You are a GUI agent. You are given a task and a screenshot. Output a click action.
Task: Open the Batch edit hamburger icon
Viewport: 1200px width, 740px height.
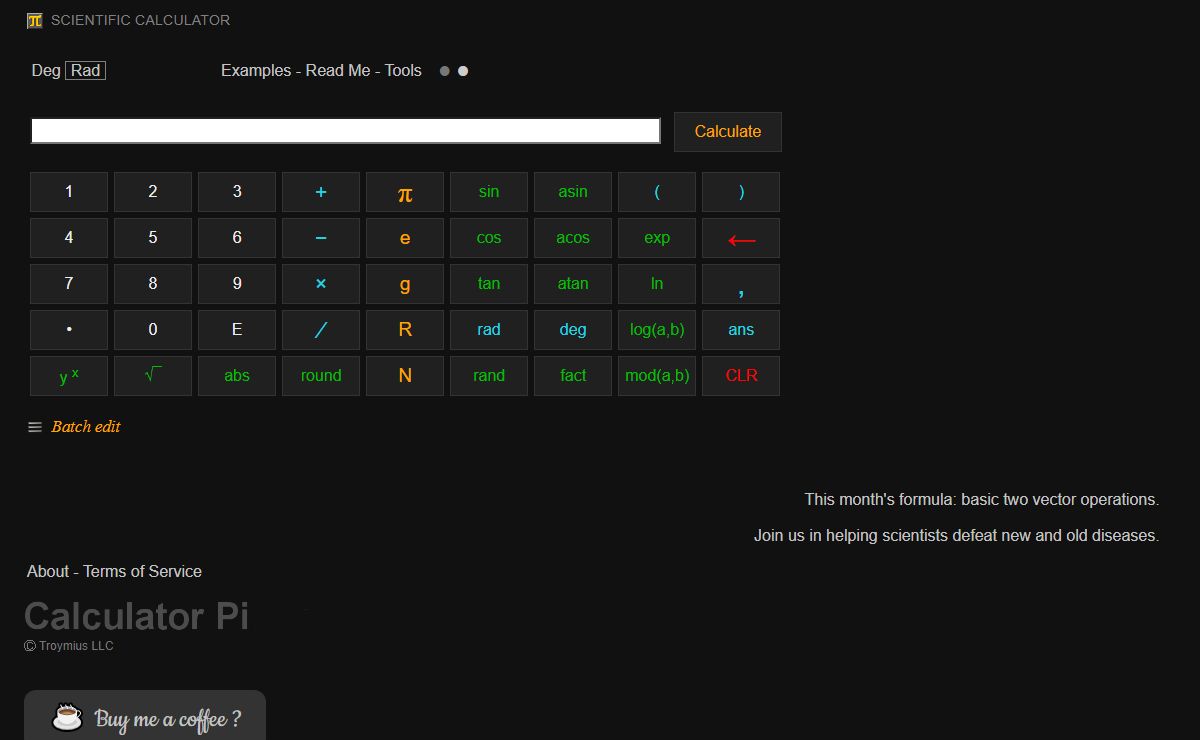pyautogui.click(x=35, y=427)
